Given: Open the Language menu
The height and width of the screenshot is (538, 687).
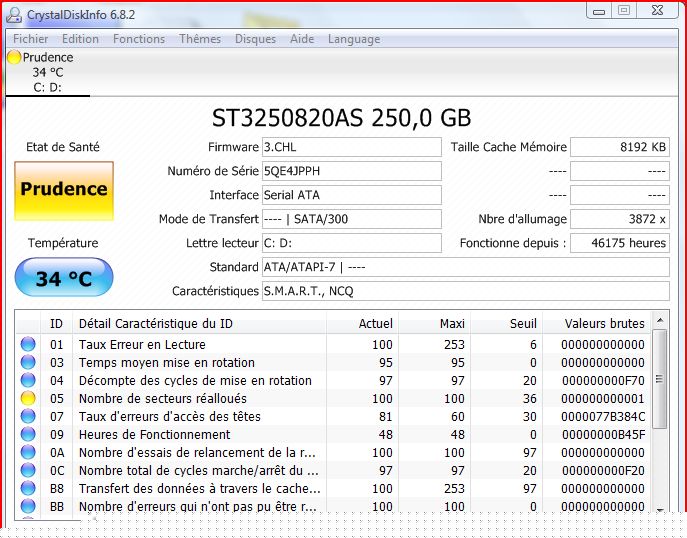Looking at the screenshot, I should [354, 39].
